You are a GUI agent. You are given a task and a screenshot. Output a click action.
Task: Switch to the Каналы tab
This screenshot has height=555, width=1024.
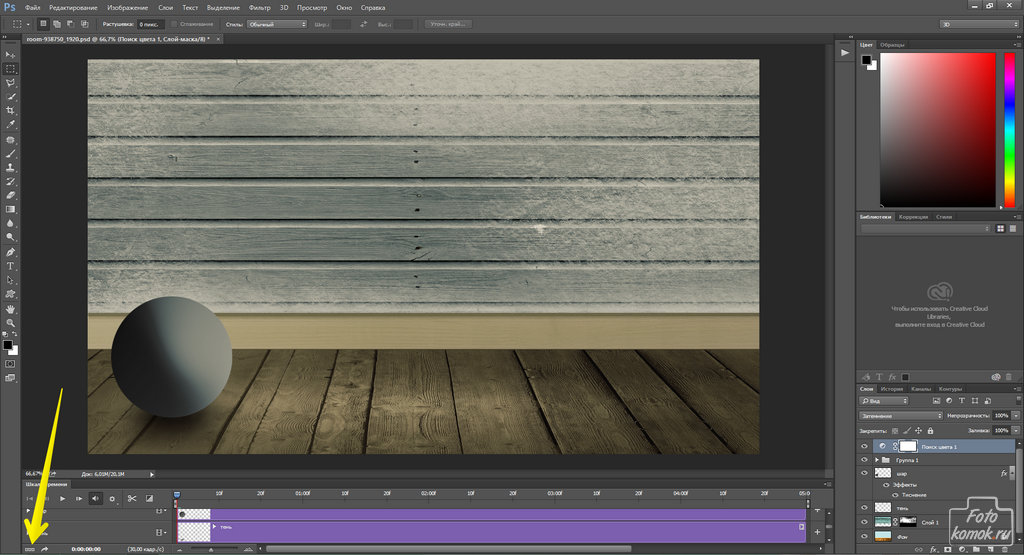[922, 388]
